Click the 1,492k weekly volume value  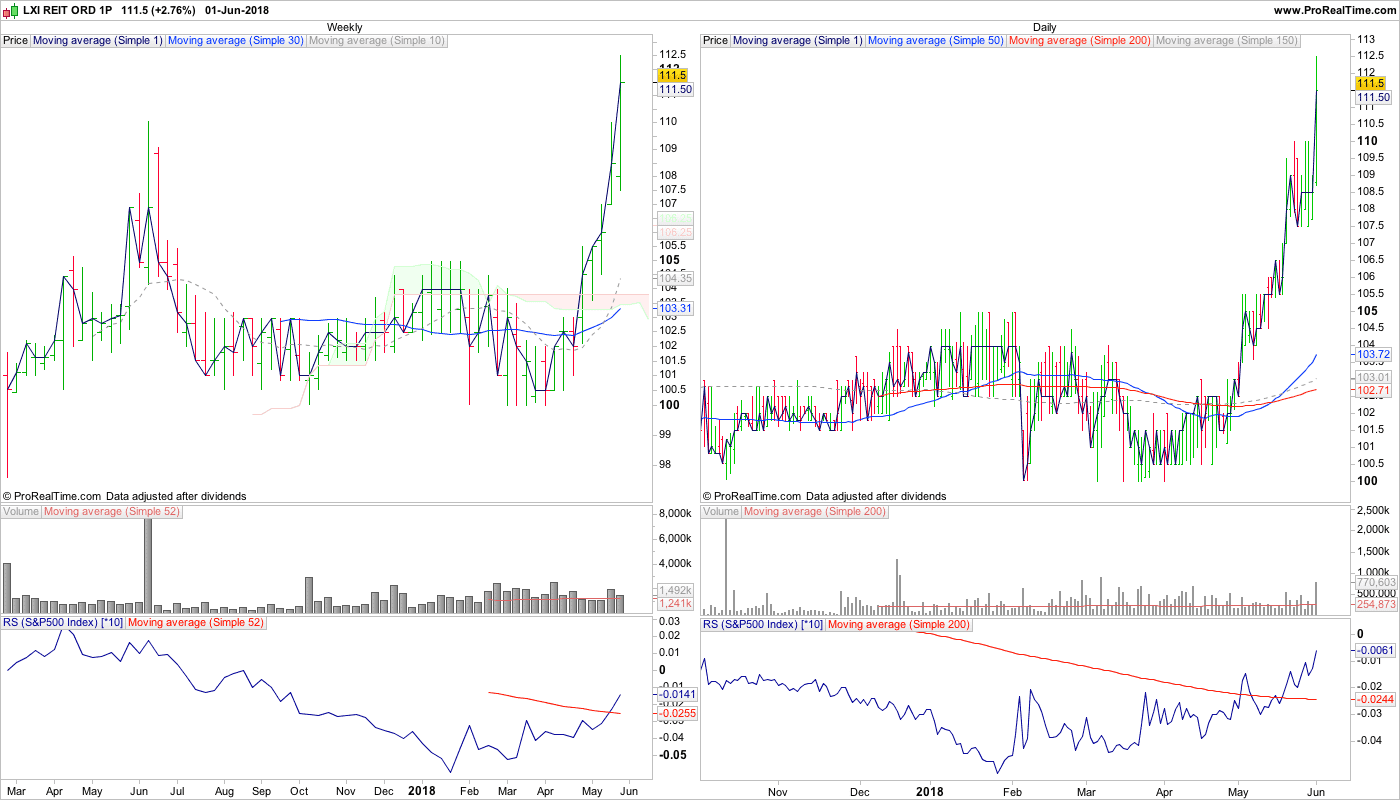(675, 590)
